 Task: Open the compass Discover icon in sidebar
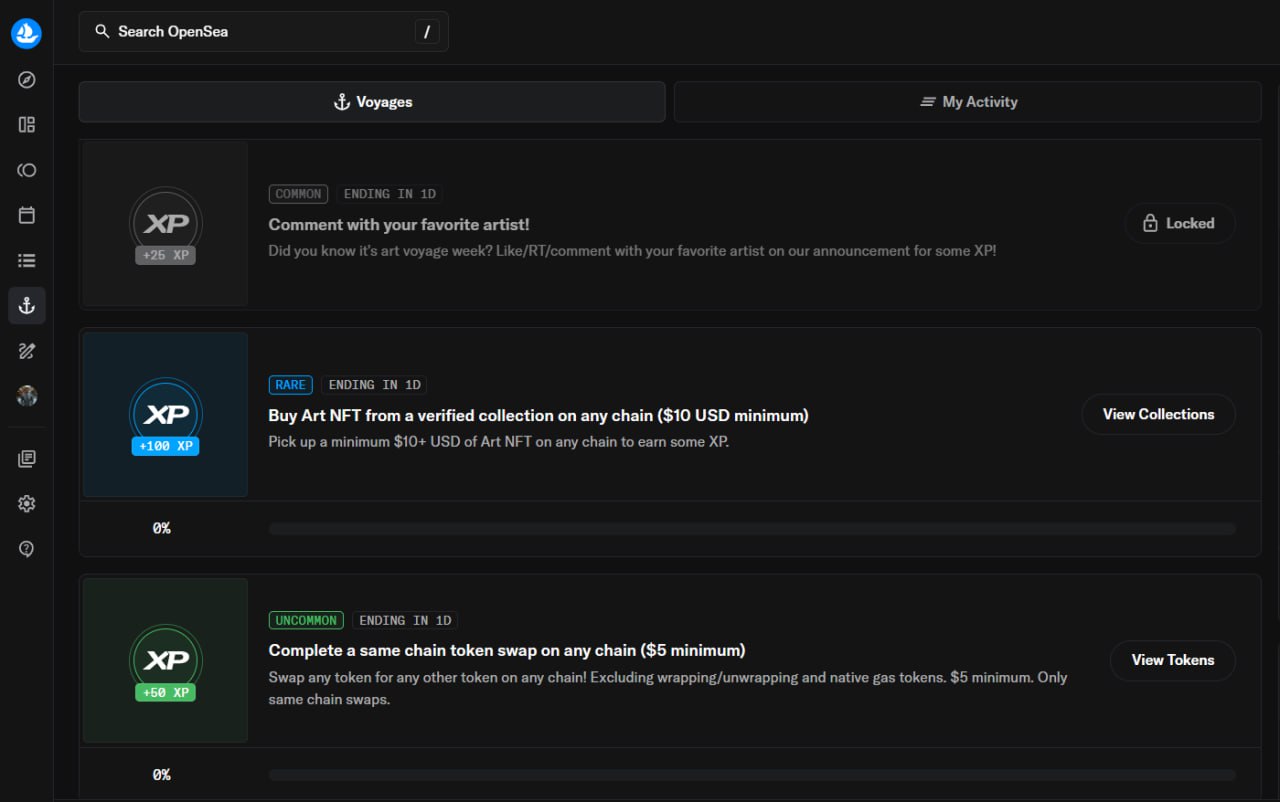27,80
